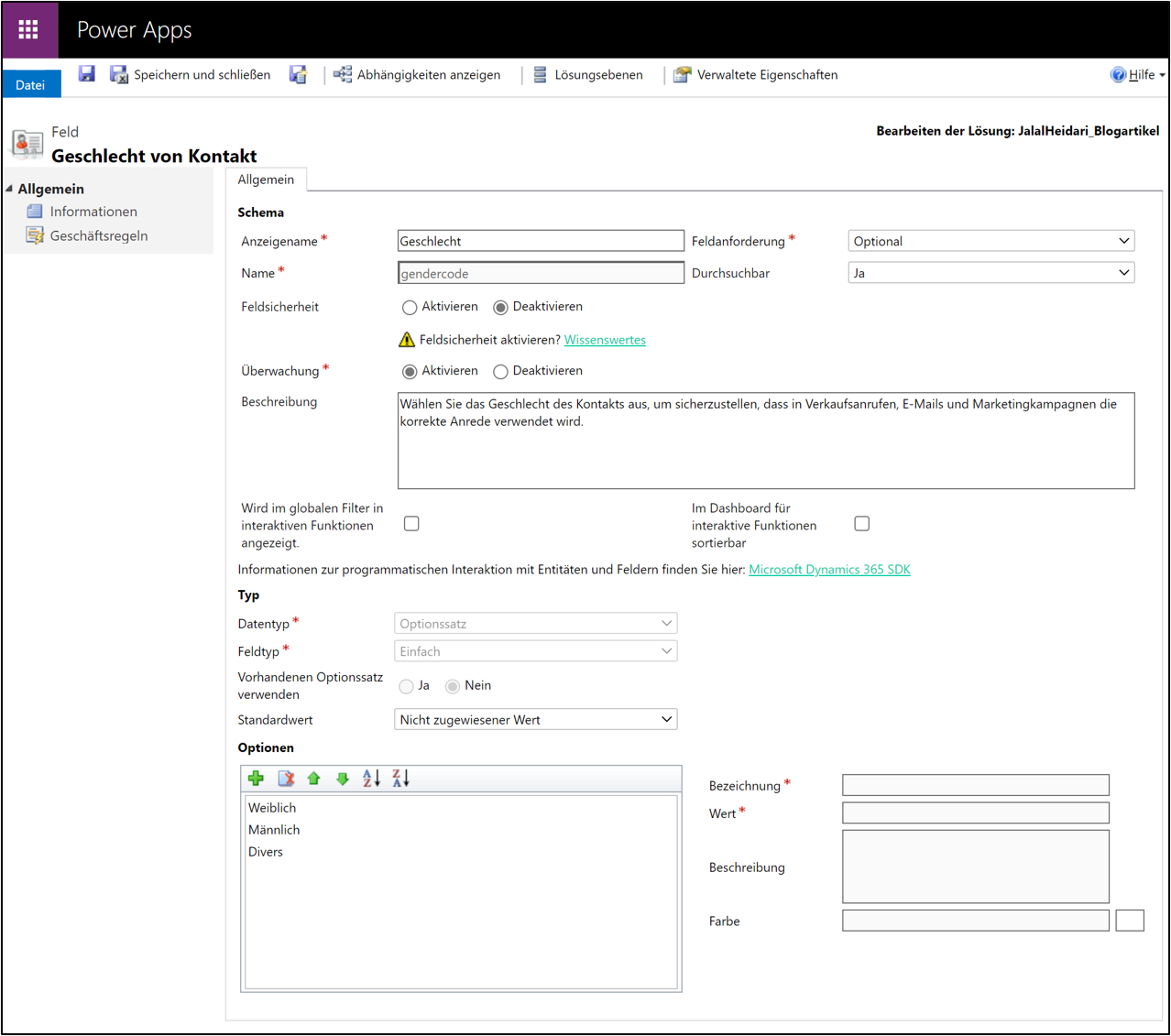Click Speichern und schließen icon

(x=119, y=75)
